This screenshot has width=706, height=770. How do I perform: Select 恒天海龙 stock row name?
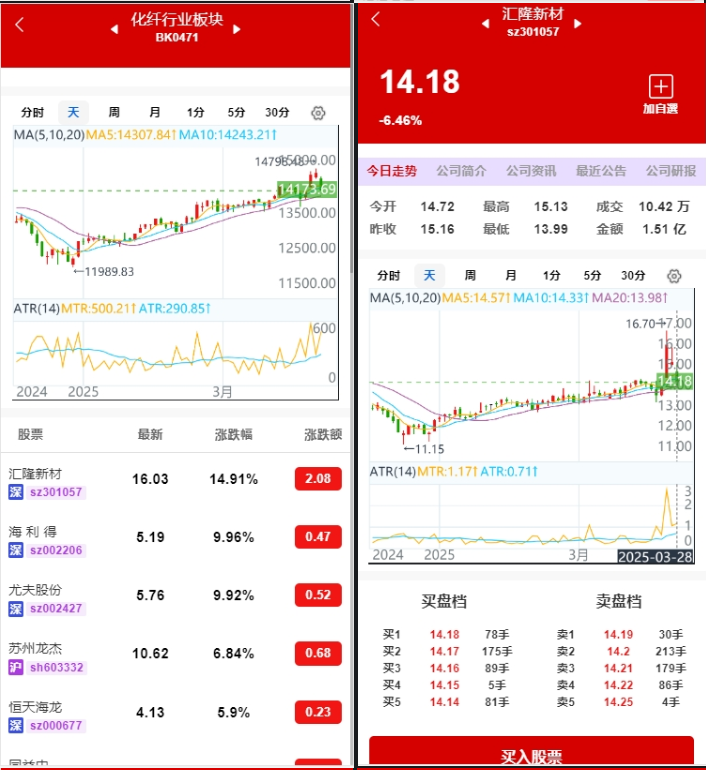click(35, 707)
